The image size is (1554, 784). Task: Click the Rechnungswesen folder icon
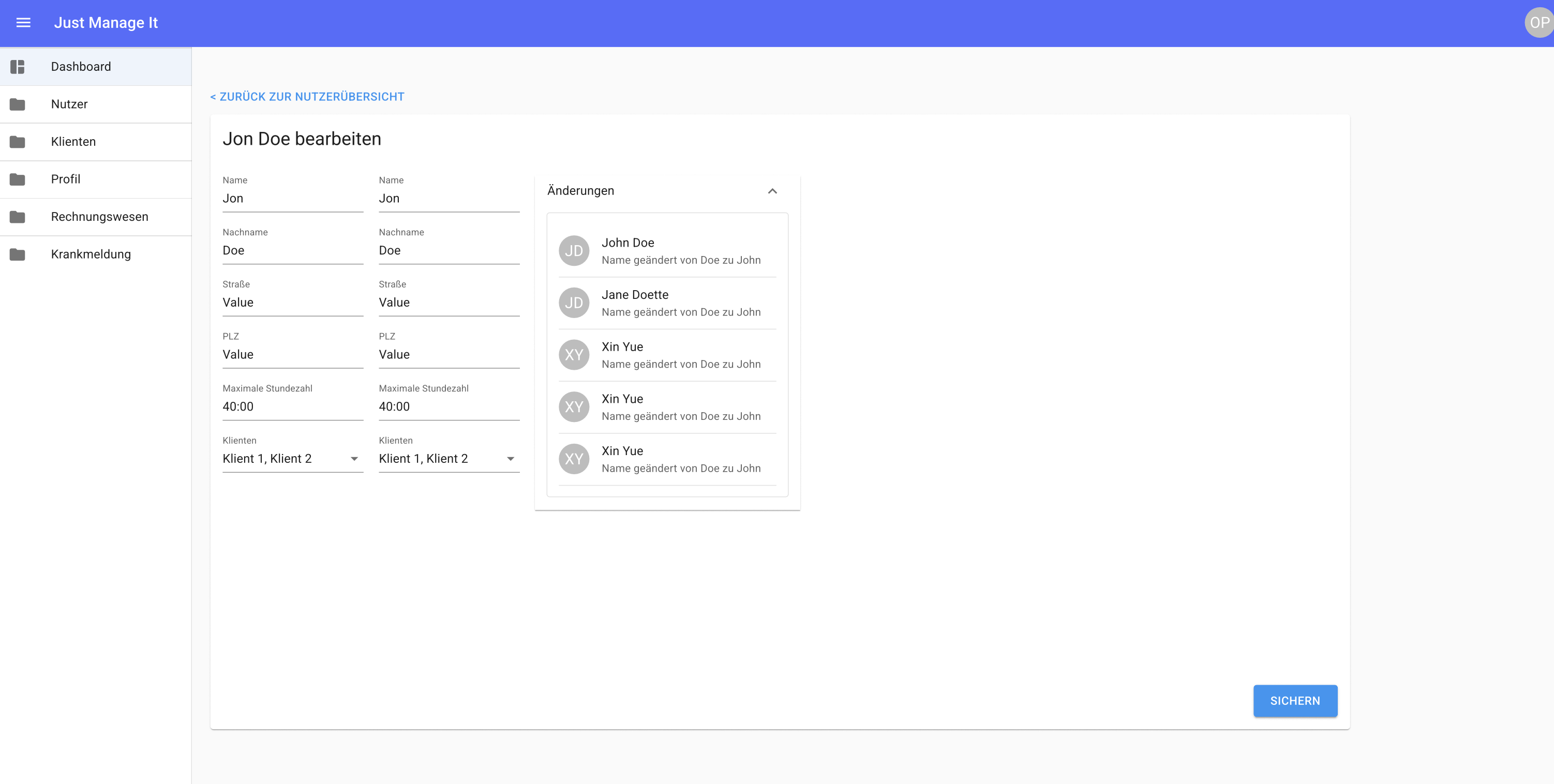point(18,217)
